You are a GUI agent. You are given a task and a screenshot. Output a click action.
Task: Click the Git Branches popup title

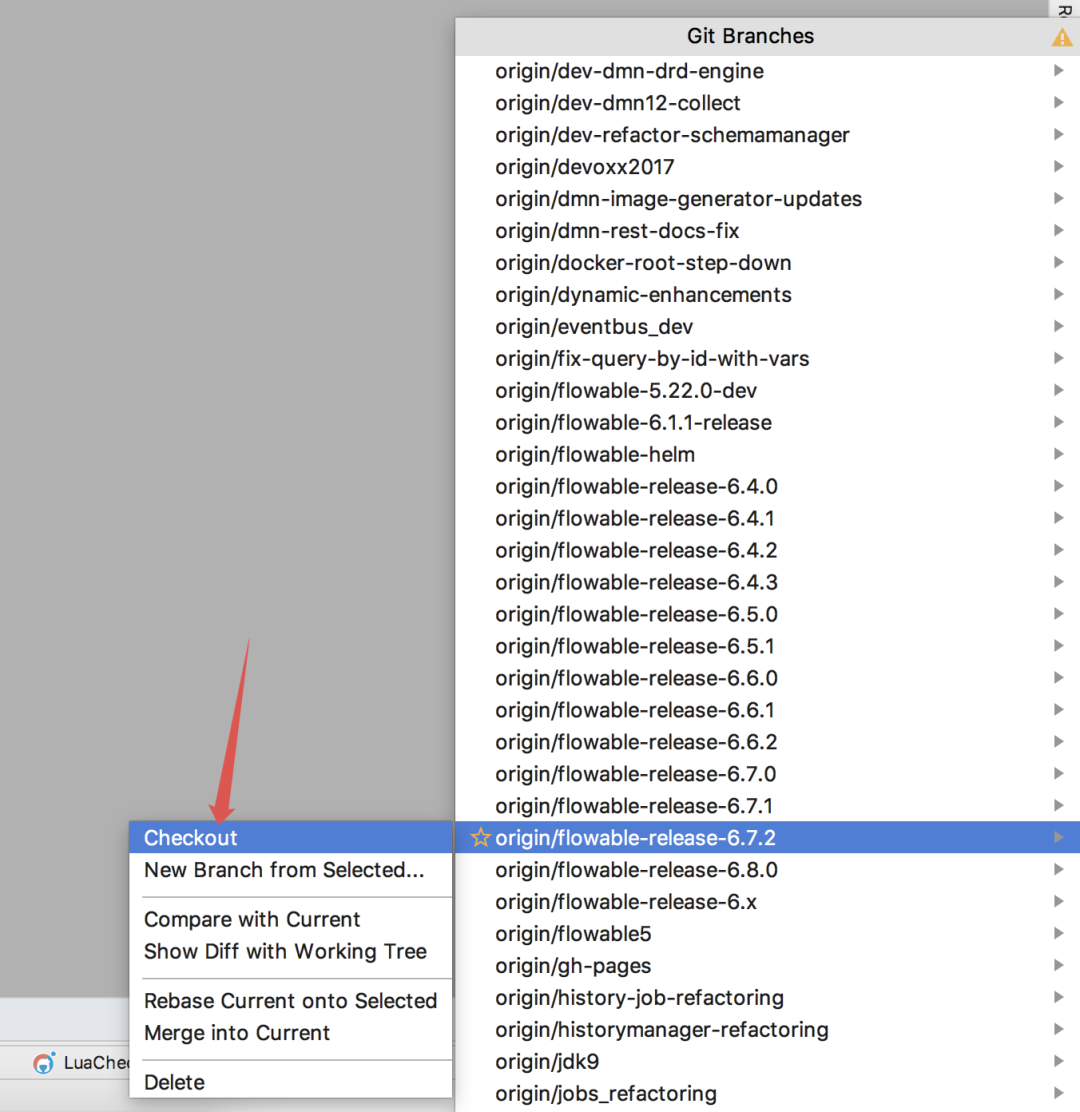point(750,36)
